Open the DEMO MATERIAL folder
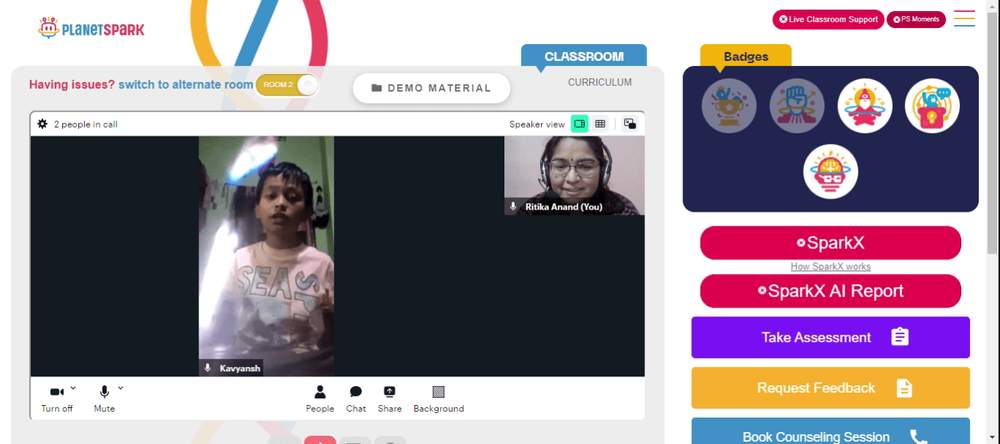1000x444 pixels. [431, 88]
